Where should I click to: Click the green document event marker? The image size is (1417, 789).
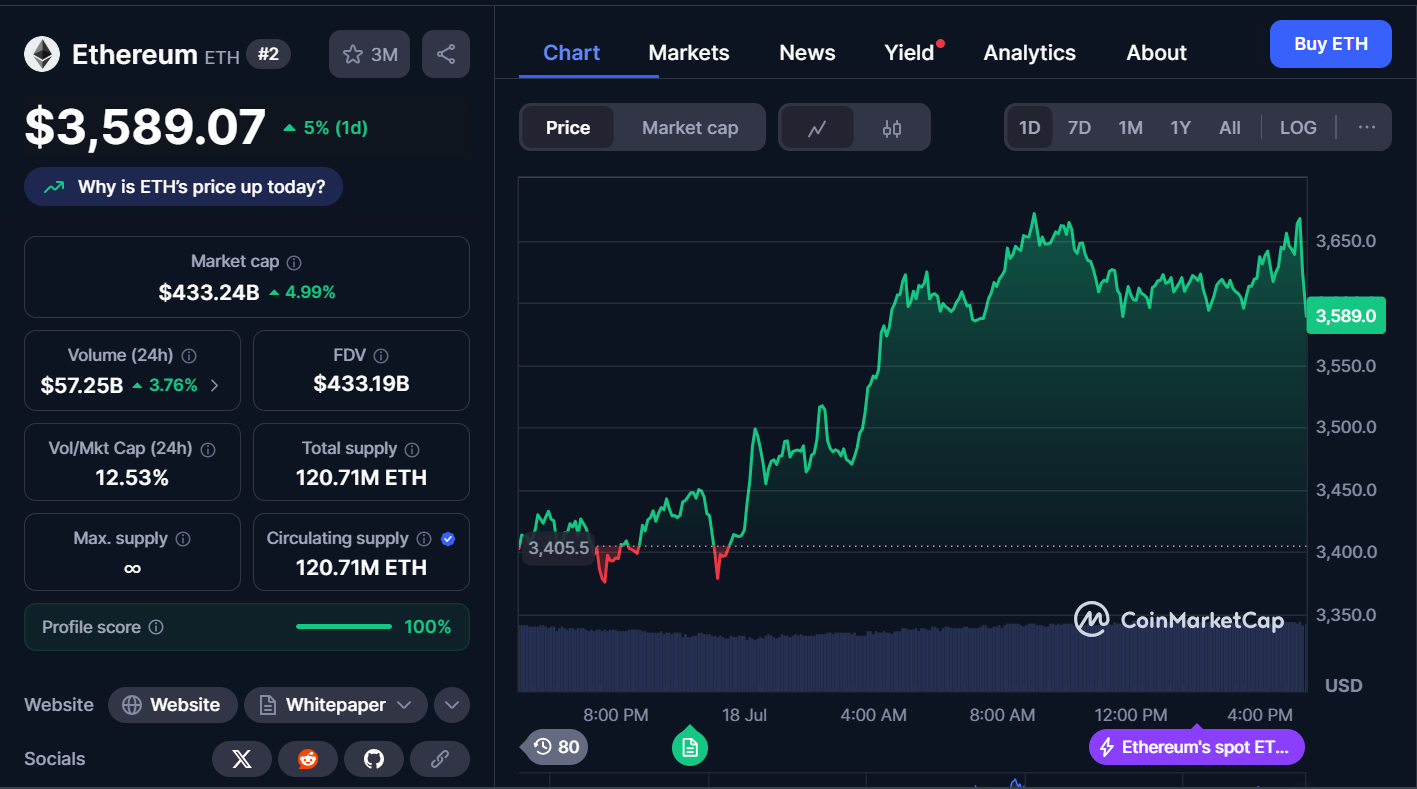690,746
